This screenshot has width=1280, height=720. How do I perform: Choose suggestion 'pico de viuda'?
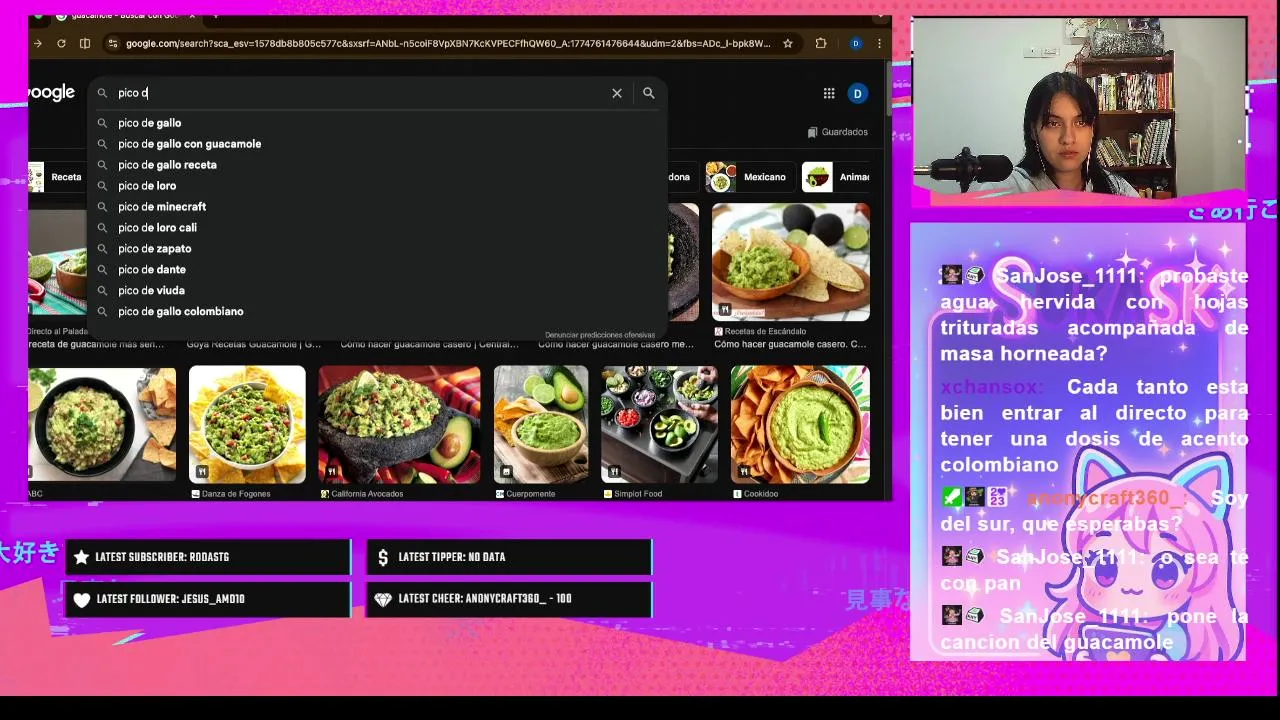378,291
